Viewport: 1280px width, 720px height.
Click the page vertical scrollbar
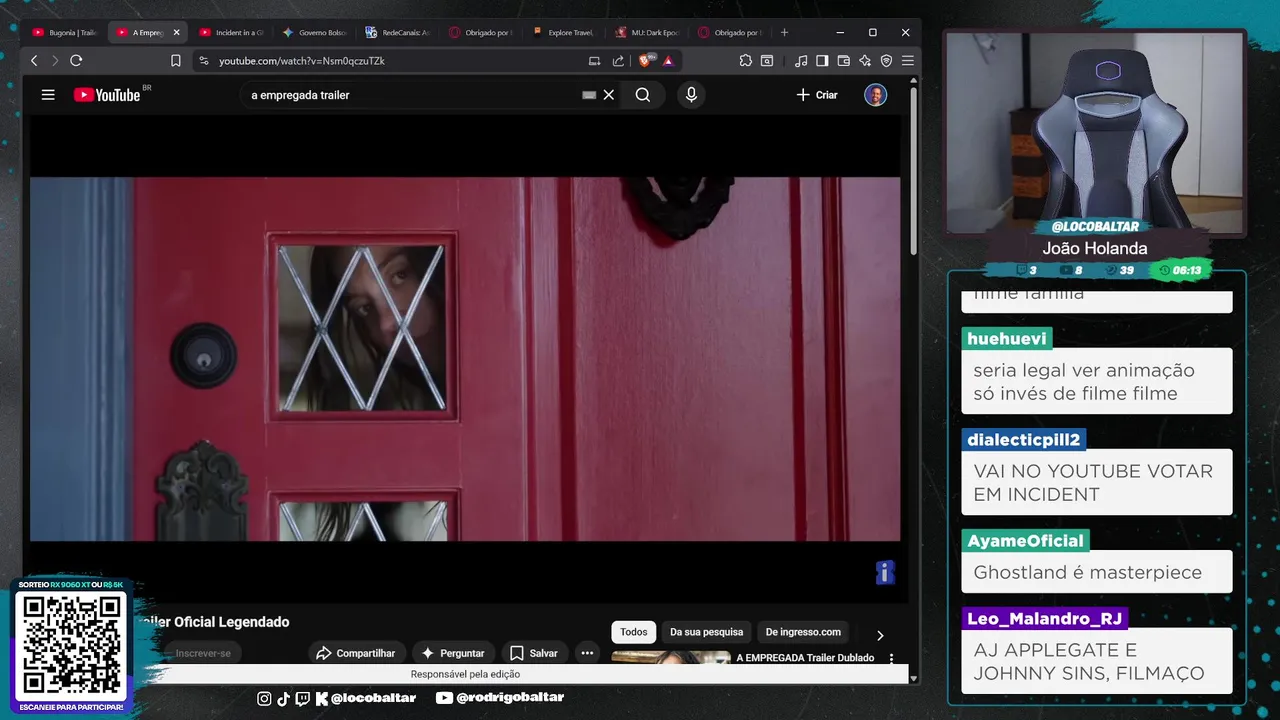(x=913, y=170)
